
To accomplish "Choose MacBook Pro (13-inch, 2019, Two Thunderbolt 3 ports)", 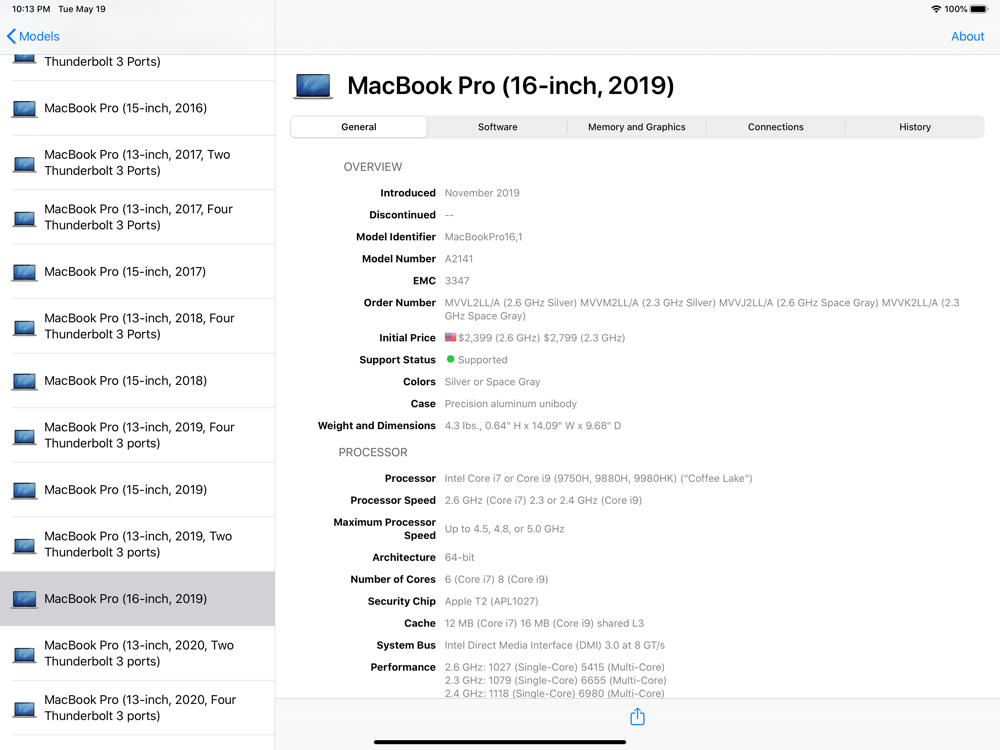I will (137, 545).
